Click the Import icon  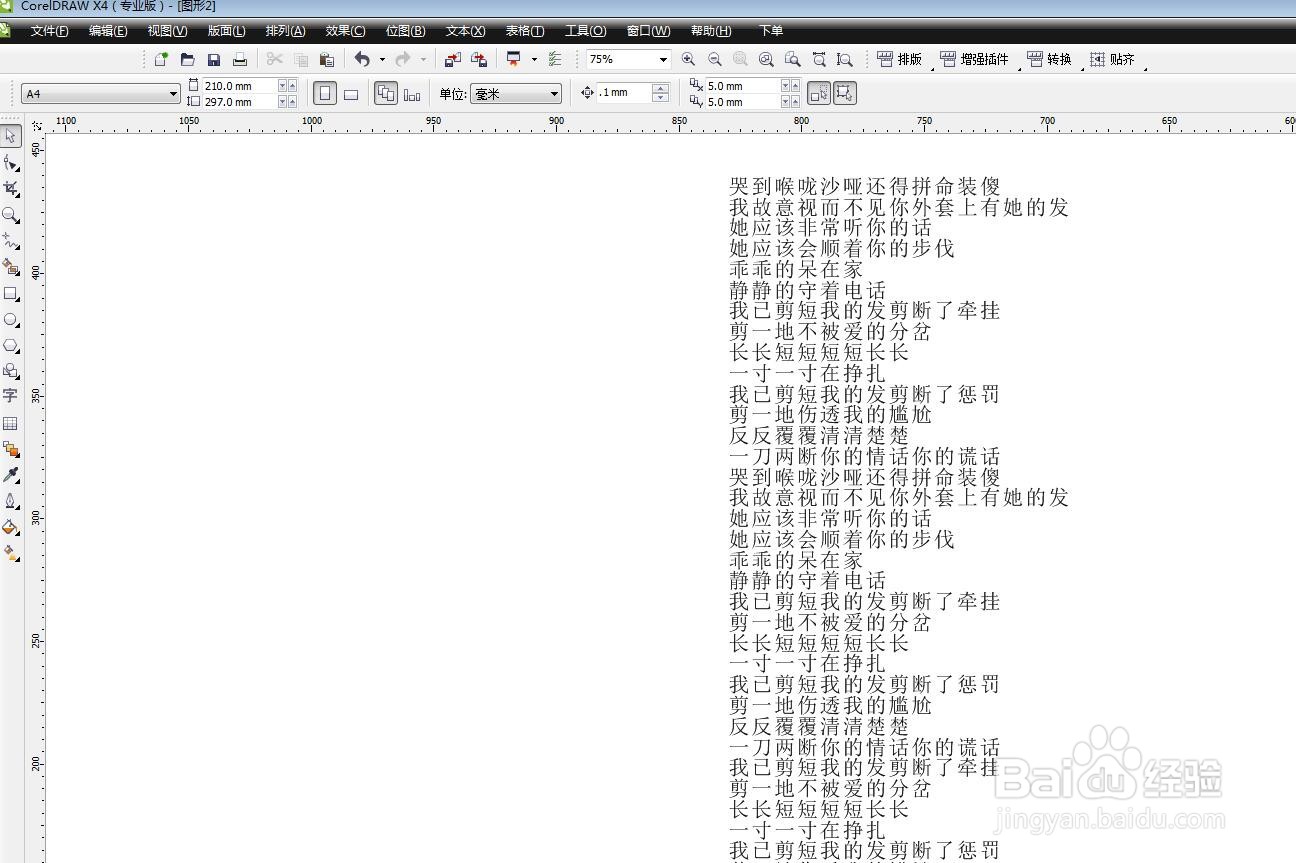pos(453,60)
